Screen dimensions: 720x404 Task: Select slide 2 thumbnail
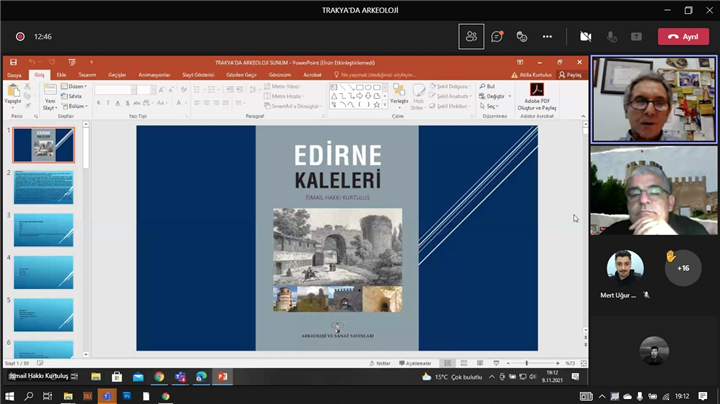(44, 187)
